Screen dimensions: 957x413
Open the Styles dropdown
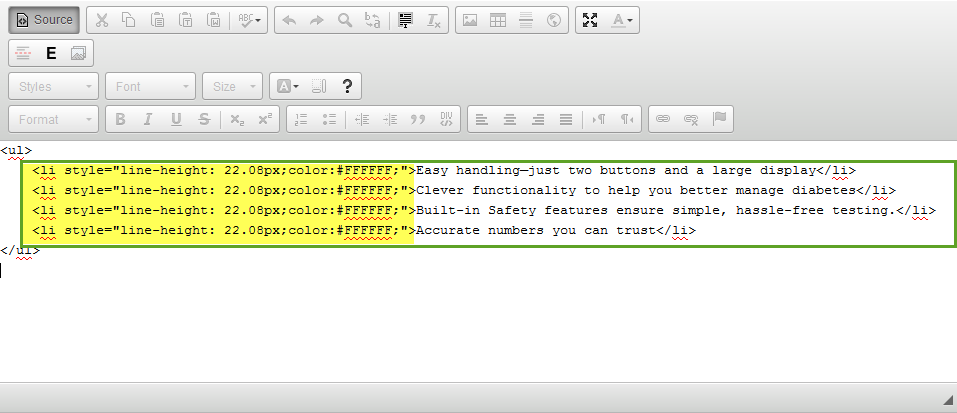pos(54,87)
